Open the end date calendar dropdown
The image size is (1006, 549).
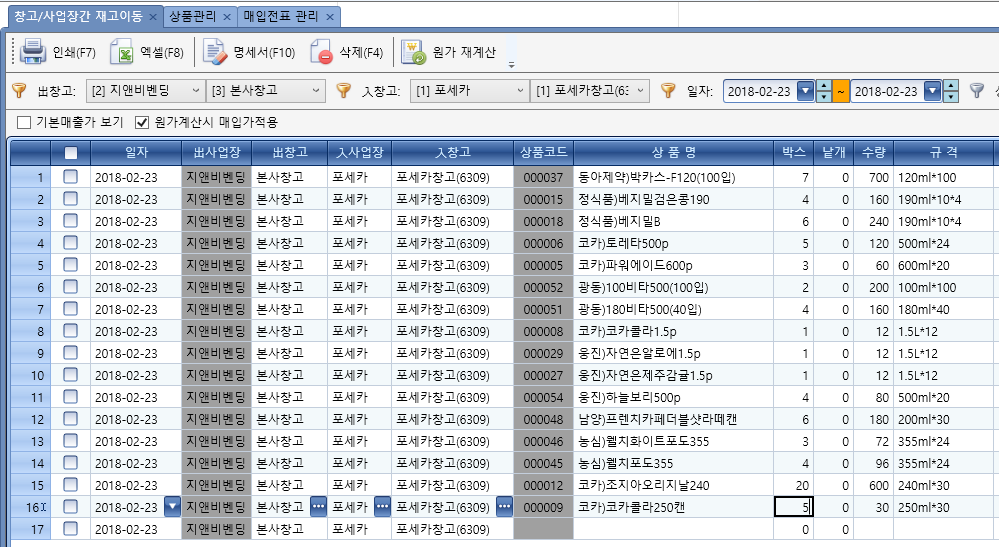point(932,91)
